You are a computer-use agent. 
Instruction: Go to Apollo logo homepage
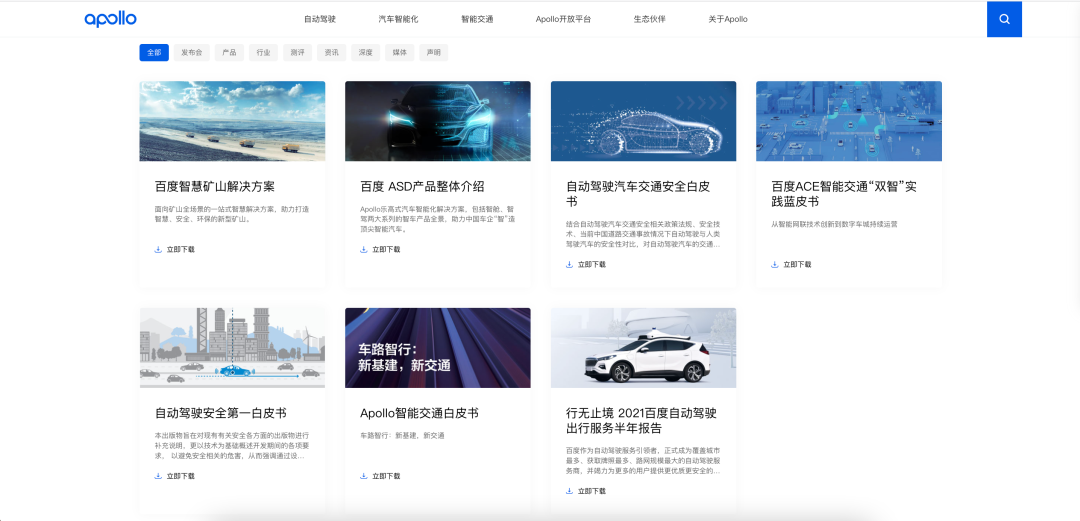click(110, 19)
